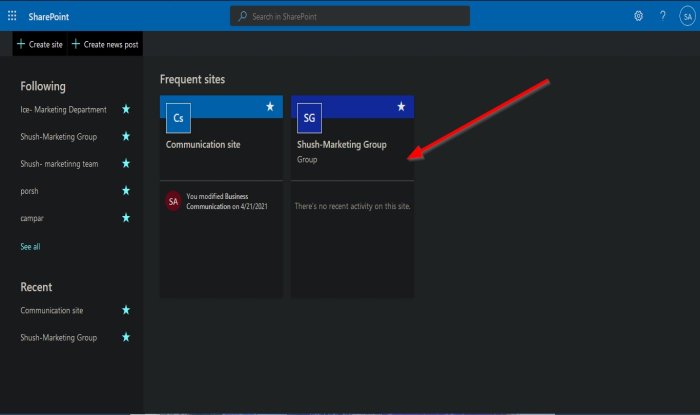700x415 pixels.
Task: Open the settings gear icon
Action: (x=638, y=16)
